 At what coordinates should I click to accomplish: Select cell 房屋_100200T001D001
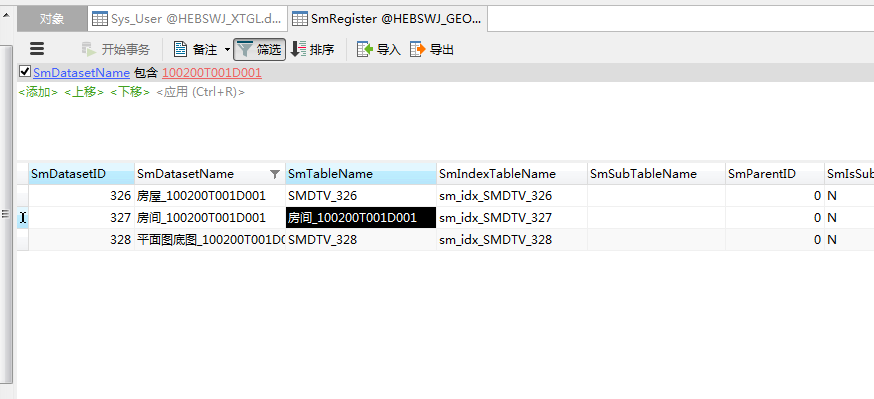point(210,196)
